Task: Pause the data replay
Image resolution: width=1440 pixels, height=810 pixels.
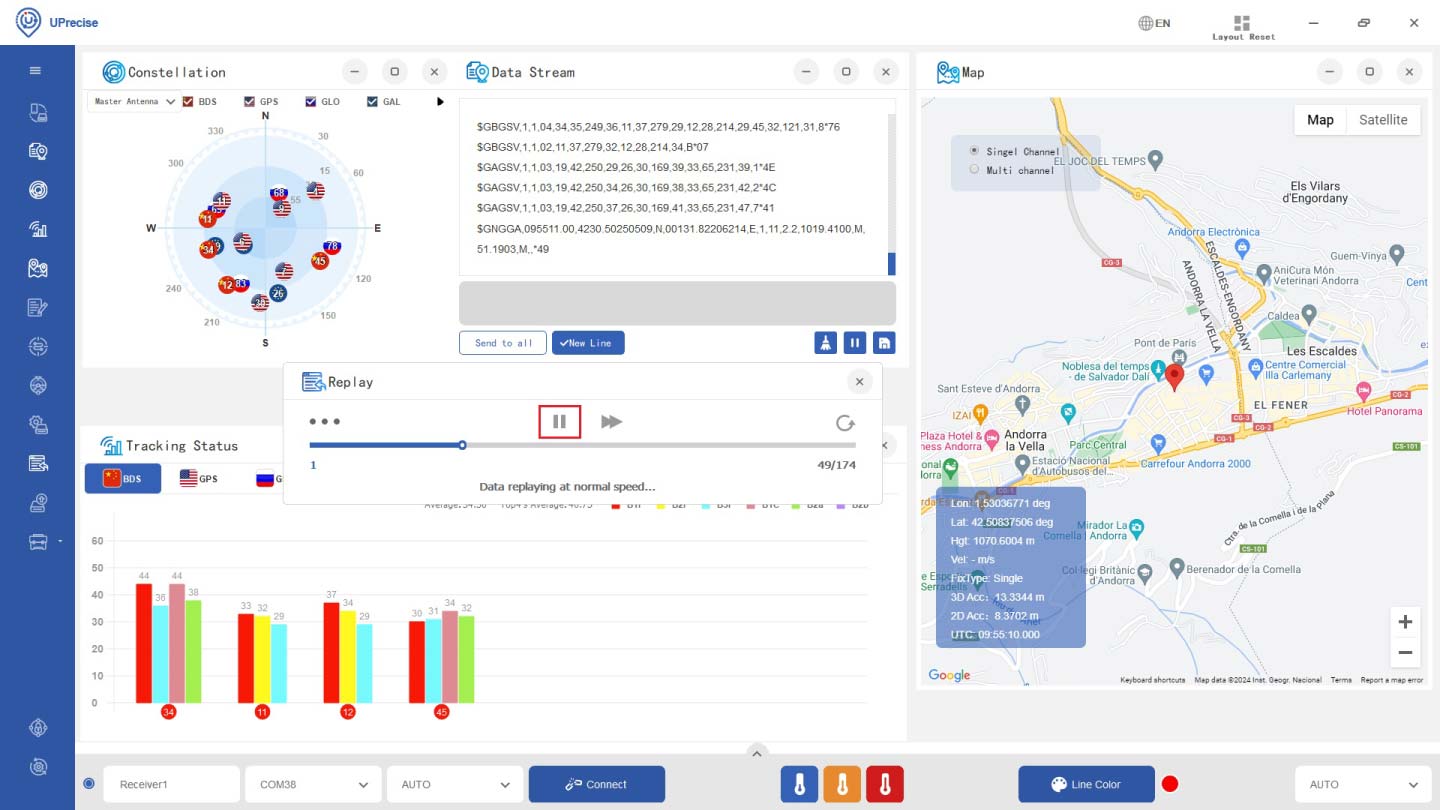Action: coord(559,422)
